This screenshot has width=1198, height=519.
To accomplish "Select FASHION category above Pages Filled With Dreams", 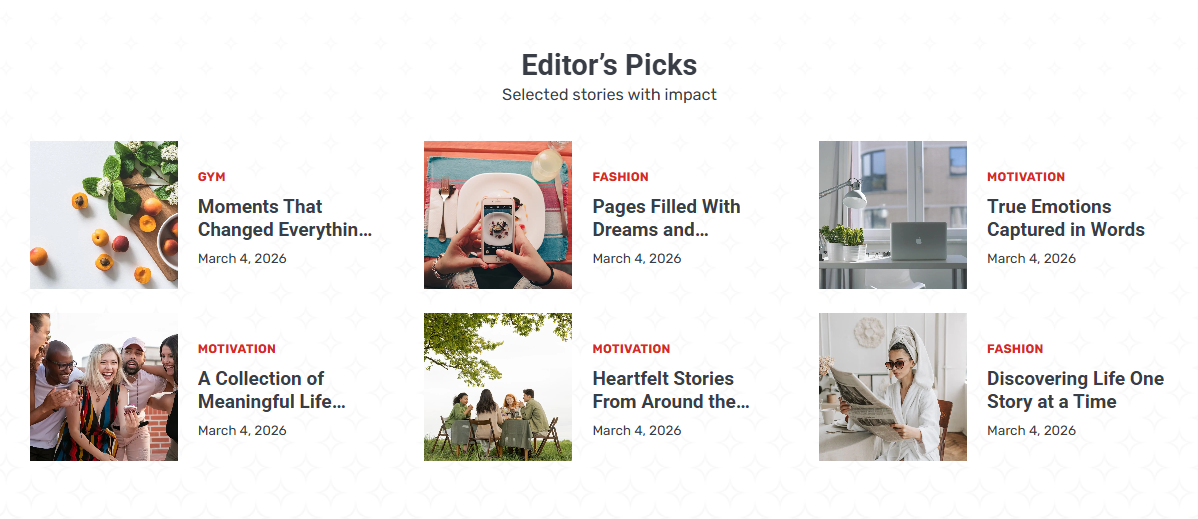I will click(620, 177).
